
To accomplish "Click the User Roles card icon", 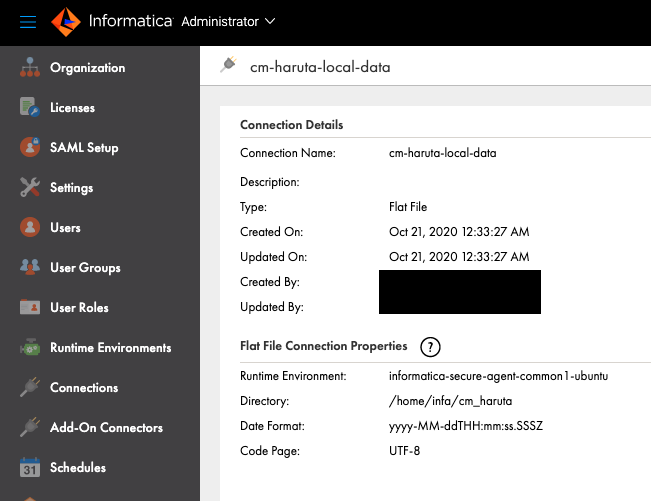I will tap(30, 307).
